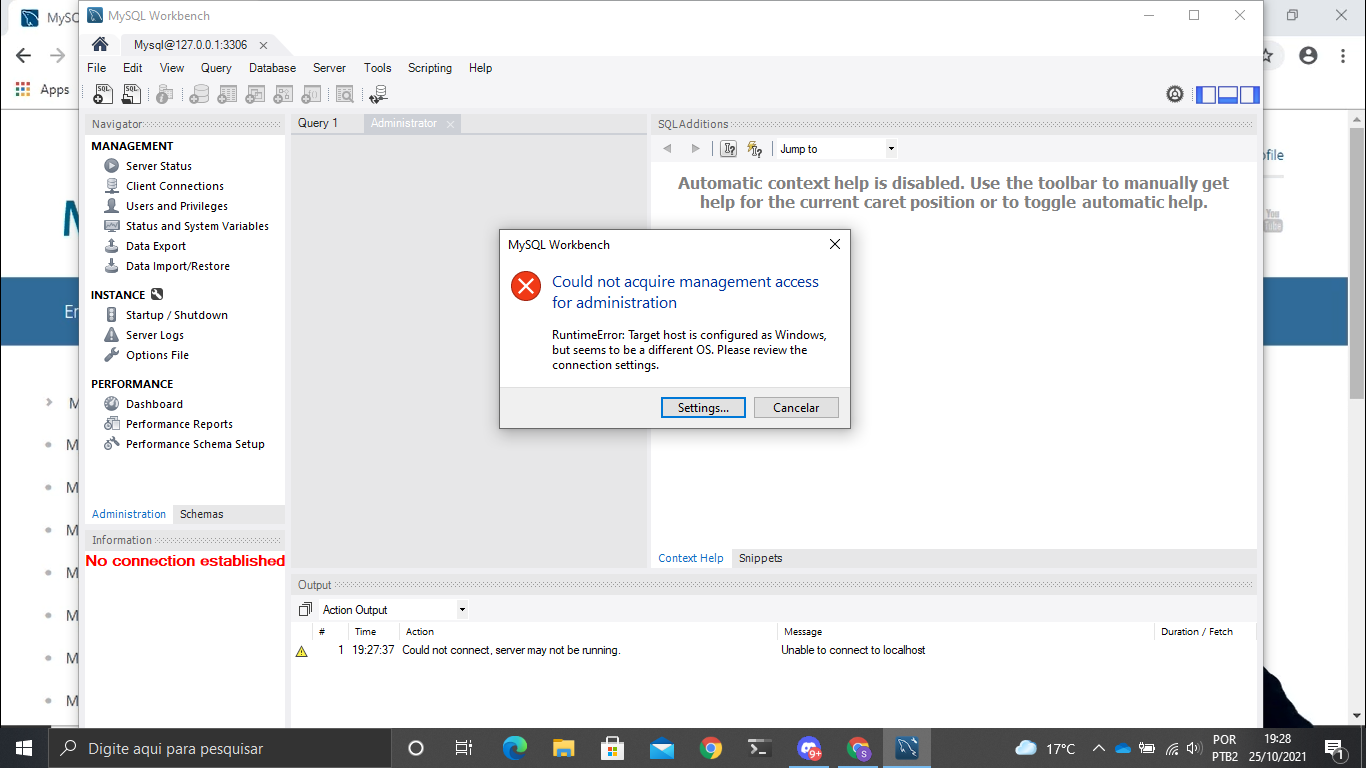Viewport: 1366px width, 768px height.
Task: Switch to the Query 1 tab
Action: coord(318,123)
